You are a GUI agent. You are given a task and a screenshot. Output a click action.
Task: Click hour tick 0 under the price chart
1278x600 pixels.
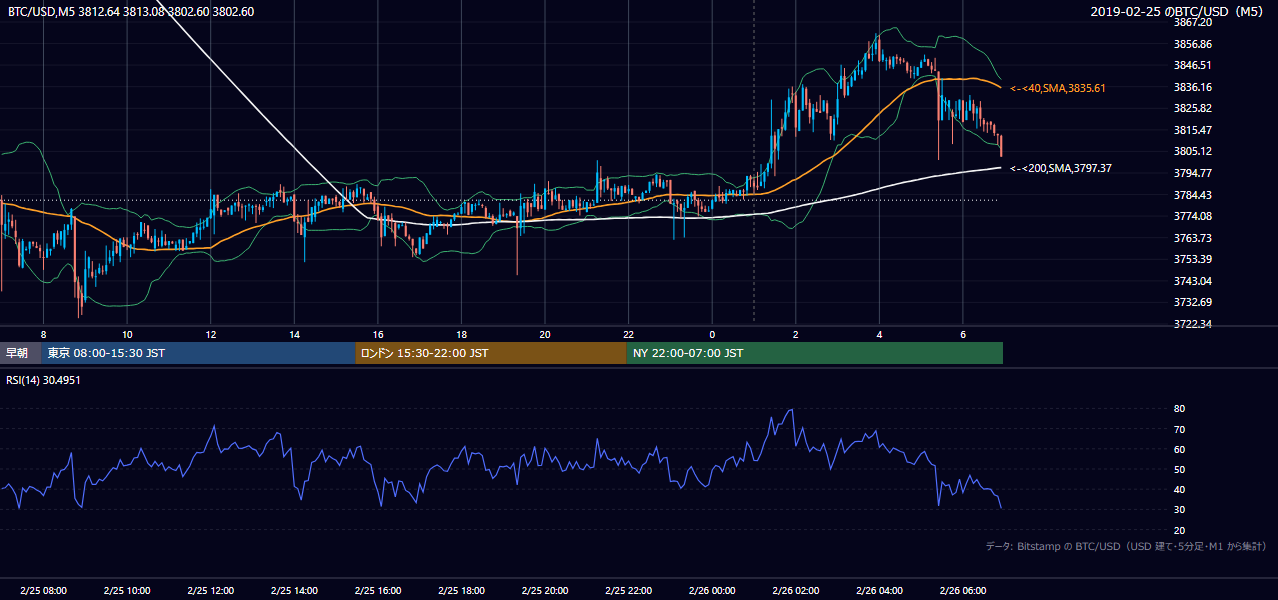[711, 334]
